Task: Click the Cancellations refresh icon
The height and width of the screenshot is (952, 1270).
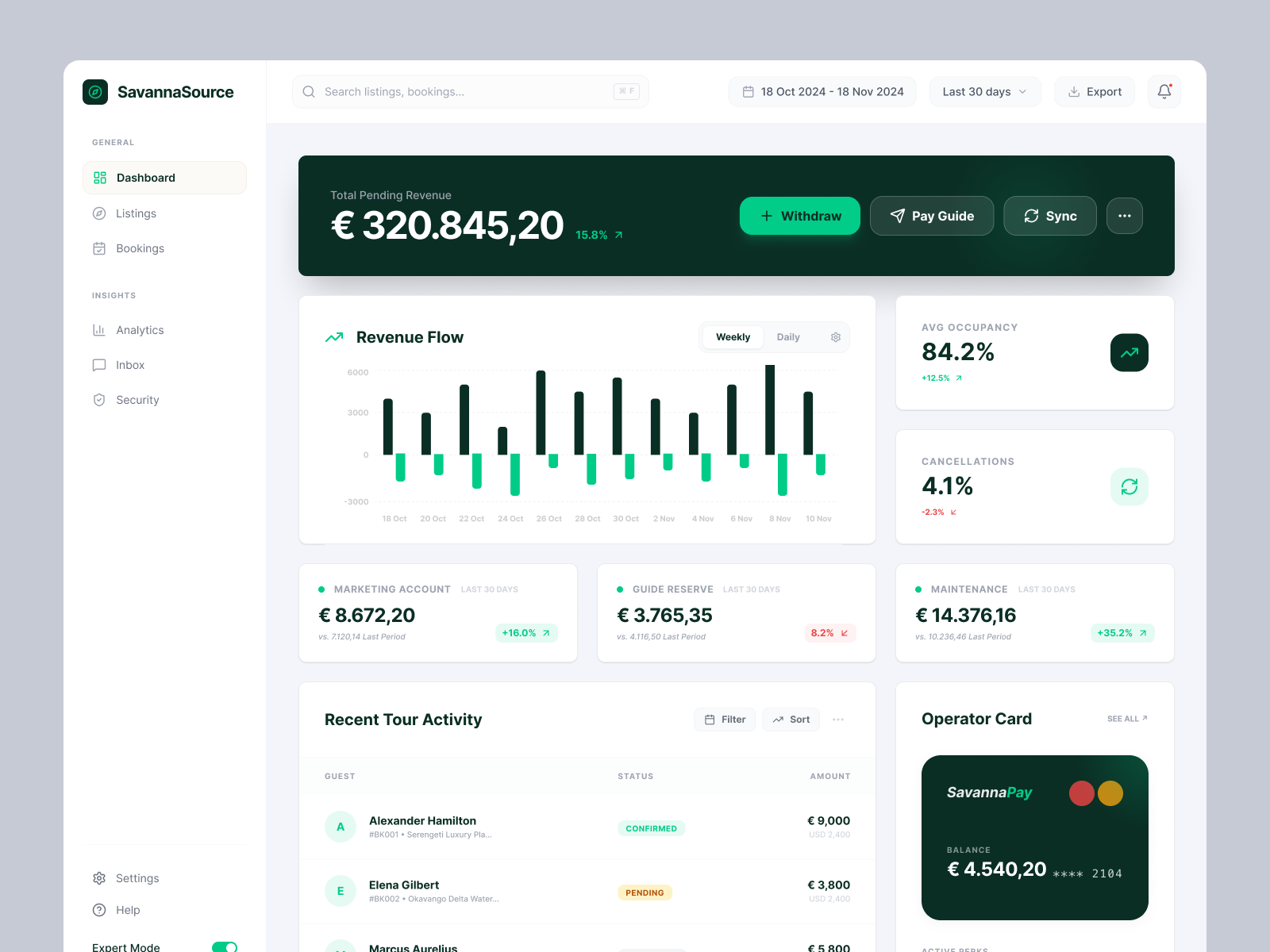Action: click(x=1130, y=487)
